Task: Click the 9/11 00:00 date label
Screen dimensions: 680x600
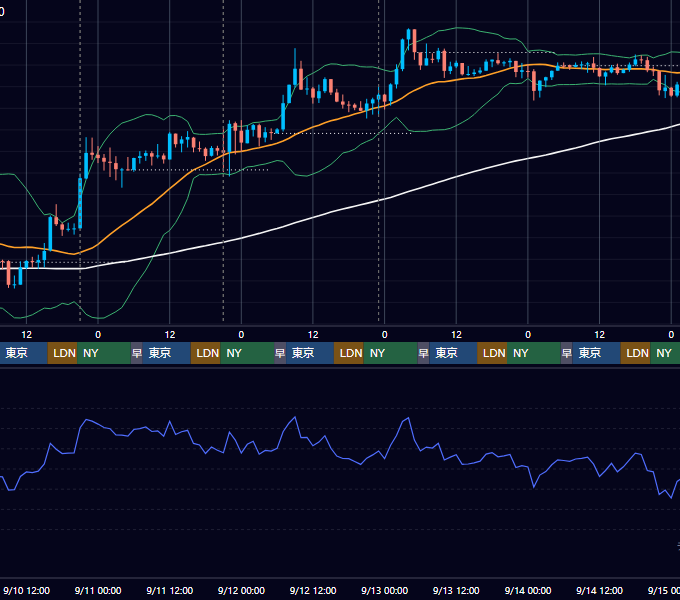Action: [x=98, y=590]
